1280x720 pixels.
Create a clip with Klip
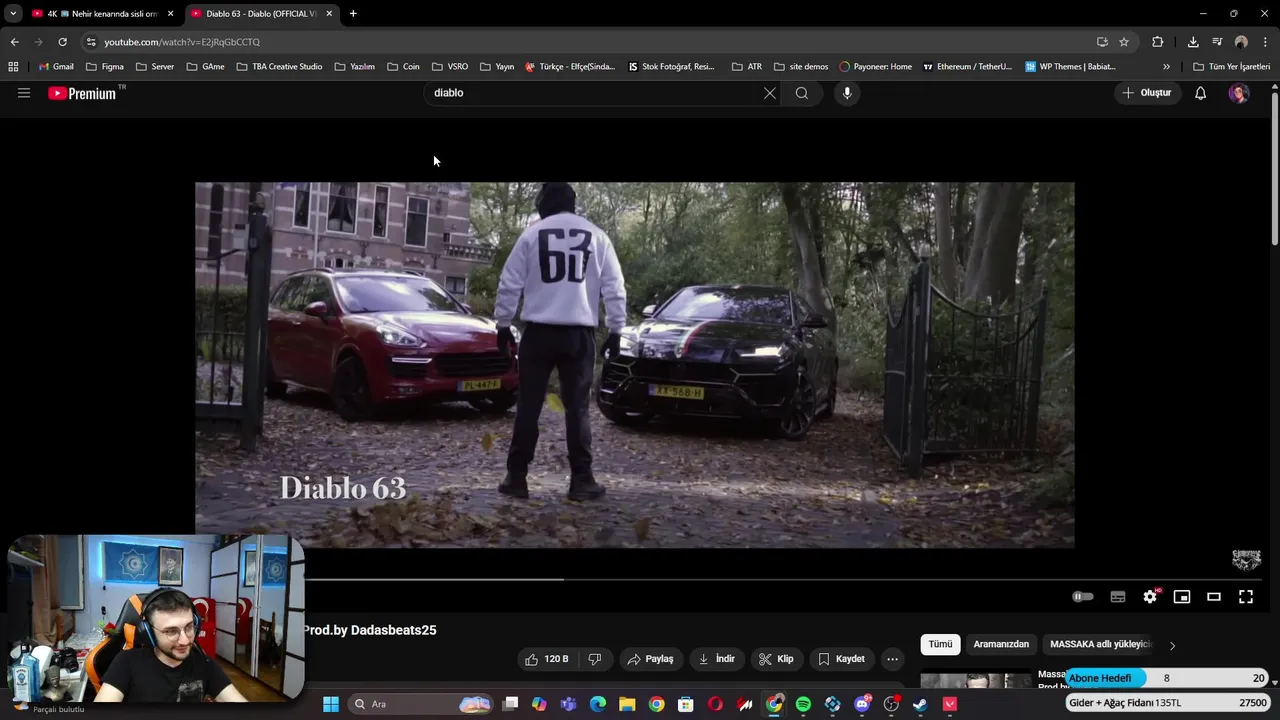click(x=776, y=659)
